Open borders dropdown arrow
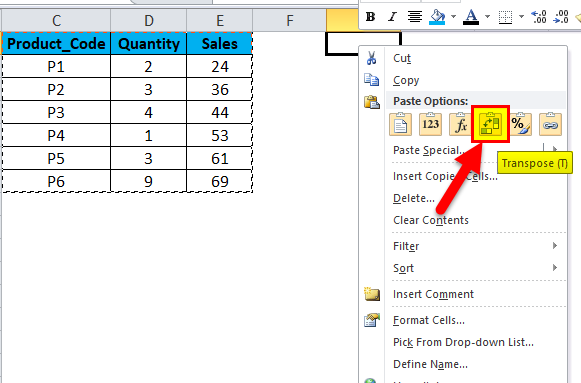 pyautogui.click(x=521, y=17)
